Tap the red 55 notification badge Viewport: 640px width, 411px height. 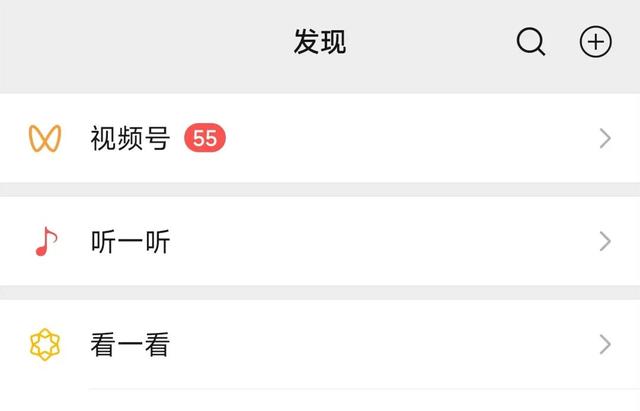[205, 139]
